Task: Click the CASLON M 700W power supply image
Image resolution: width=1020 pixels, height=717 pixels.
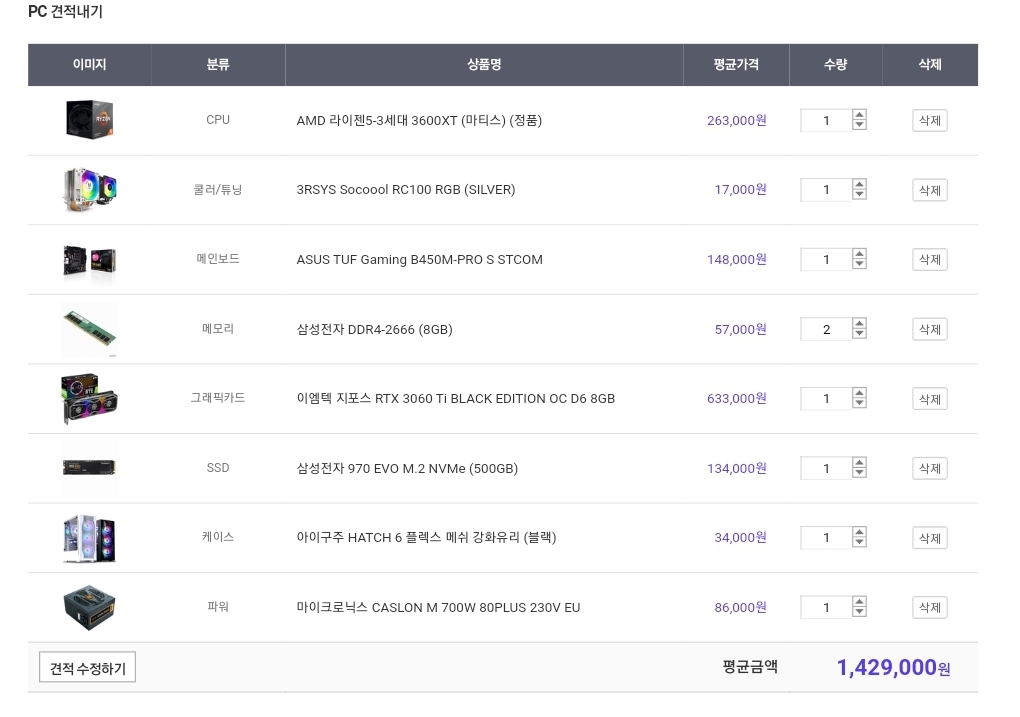Action: [90, 607]
